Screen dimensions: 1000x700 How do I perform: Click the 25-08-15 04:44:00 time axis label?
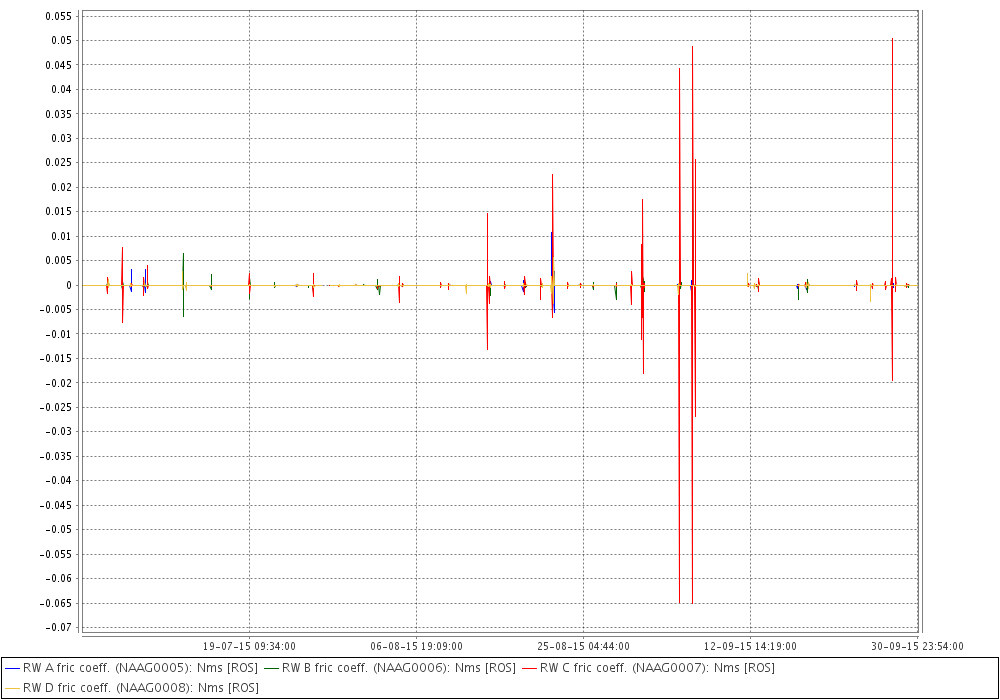(584, 646)
